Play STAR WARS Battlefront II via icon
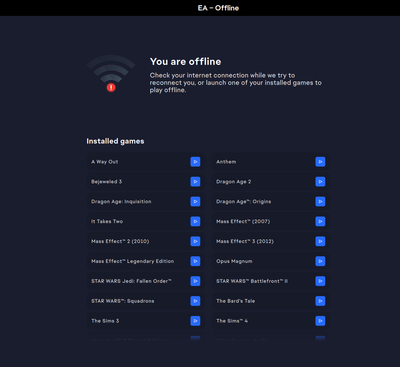 pyautogui.click(x=320, y=281)
